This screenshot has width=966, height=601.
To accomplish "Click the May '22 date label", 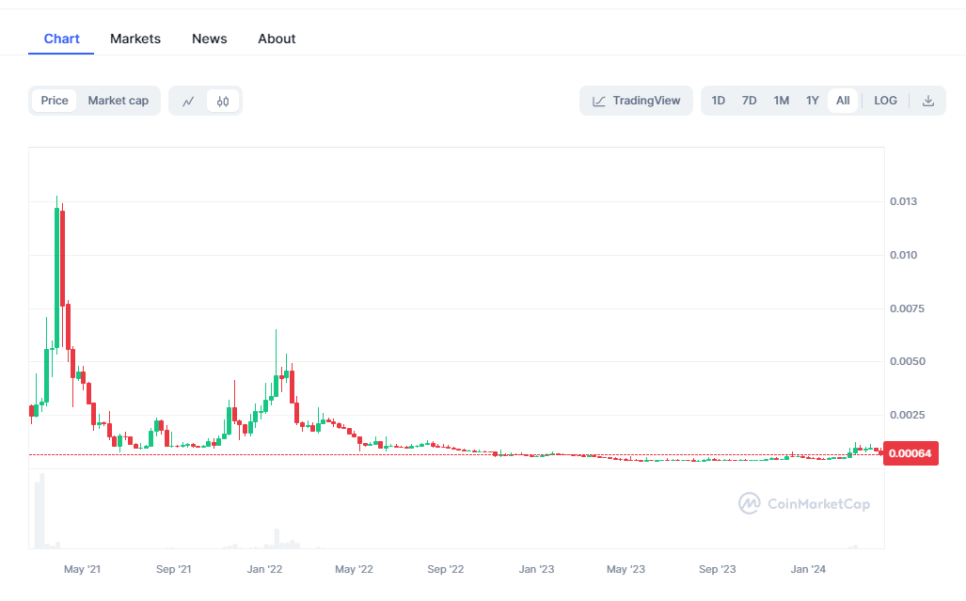I will click(354, 569).
